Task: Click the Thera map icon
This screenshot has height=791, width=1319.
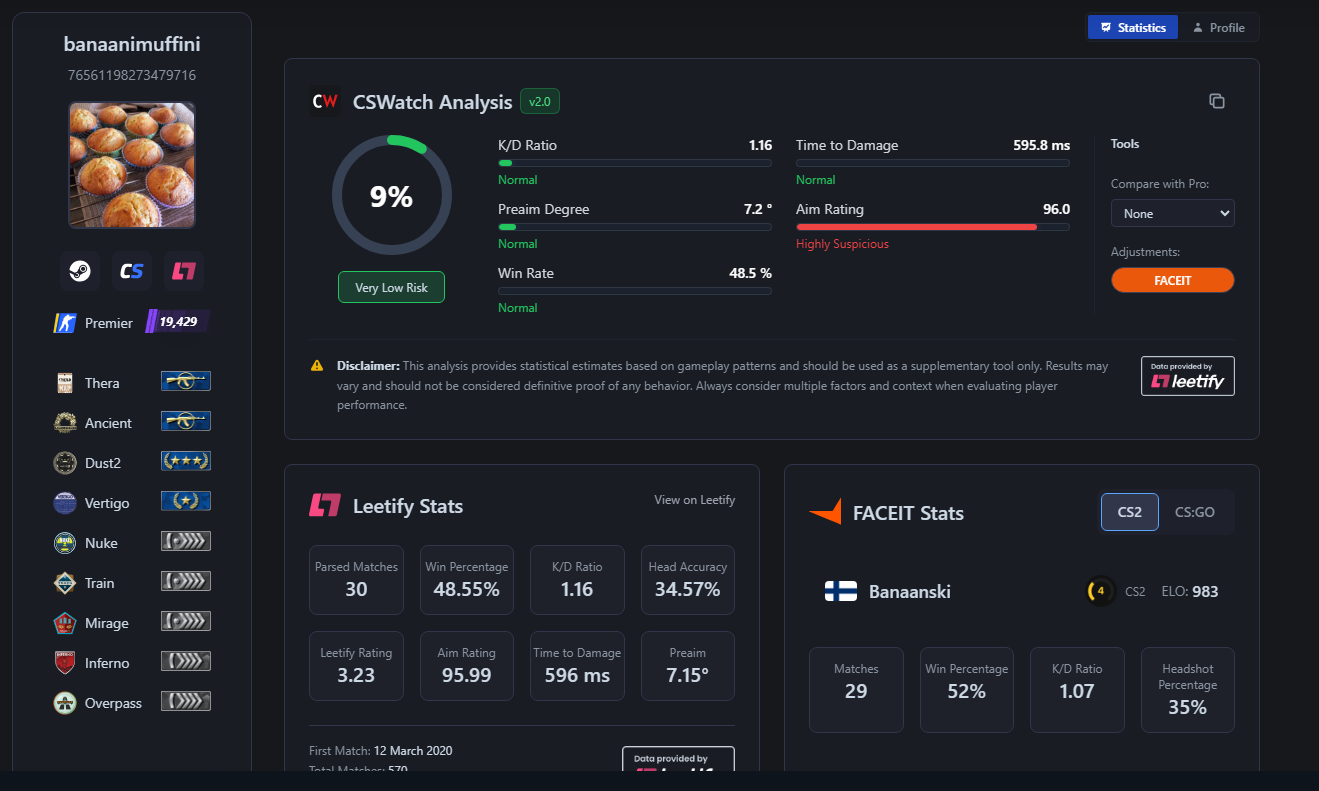Action: pyautogui.click(x=65, y=383)
